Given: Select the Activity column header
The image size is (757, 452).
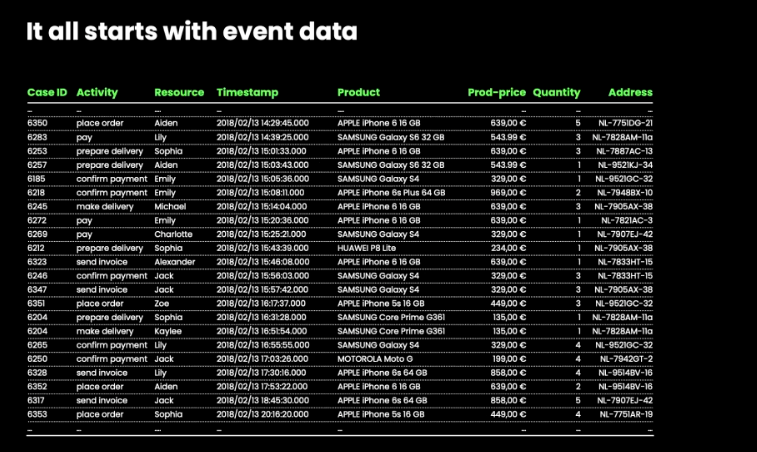Looking at the screenshot, I should (x=97, y=92).
